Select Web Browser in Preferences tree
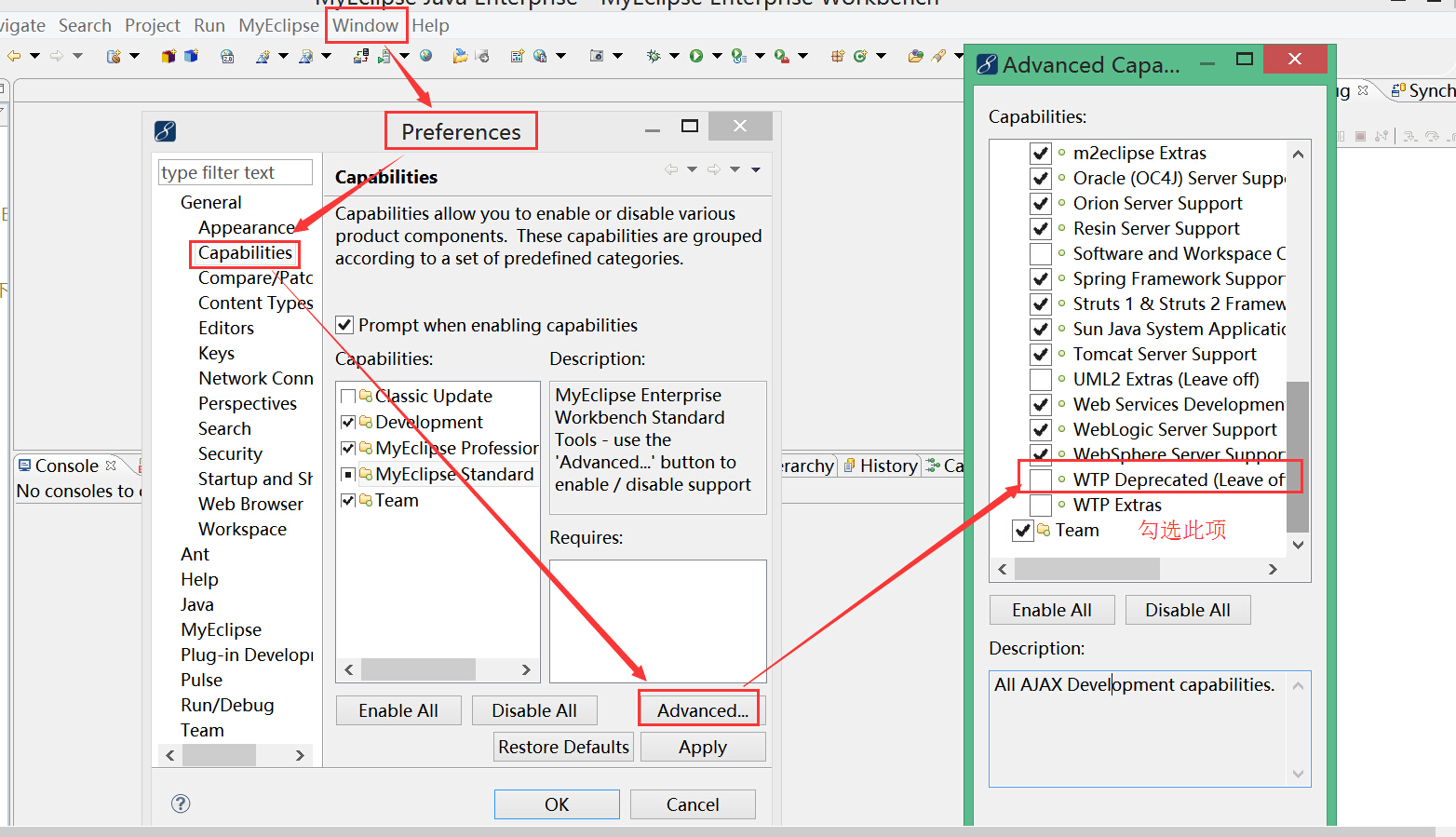The image size is (1456, 837). [250, 504]
